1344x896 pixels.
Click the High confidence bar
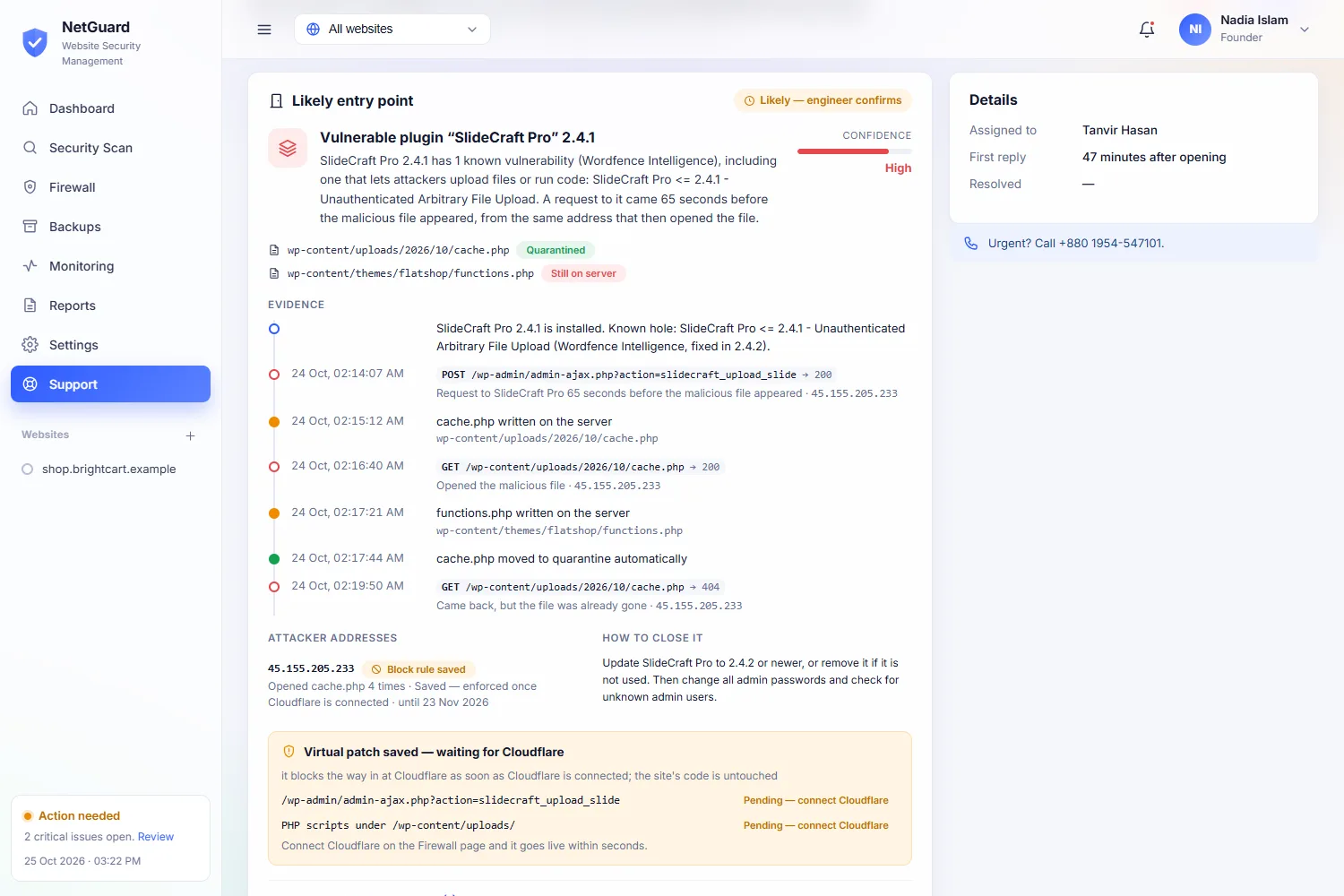[x=855, y=151]
